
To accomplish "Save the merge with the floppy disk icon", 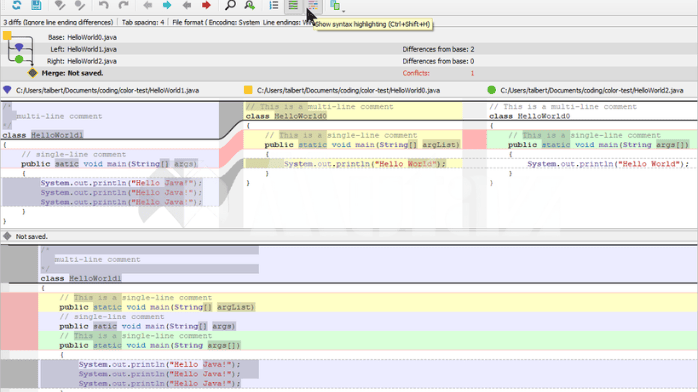I will coord(36,5).
